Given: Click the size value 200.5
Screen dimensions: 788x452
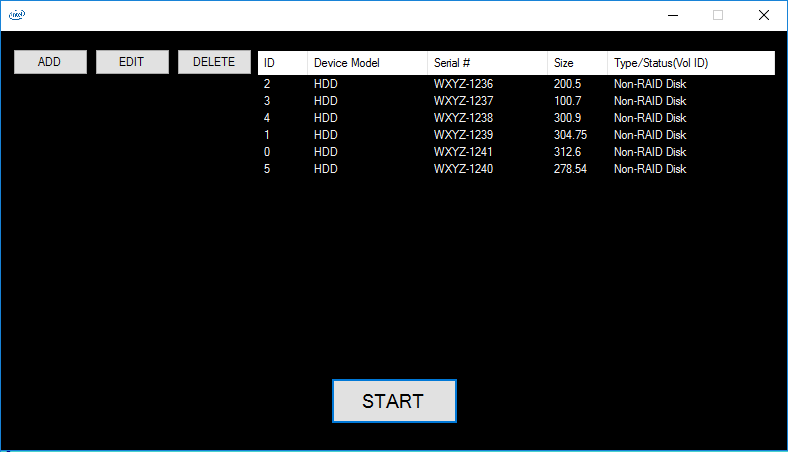Looking at the screenshot, I should [x=567, y=84].
